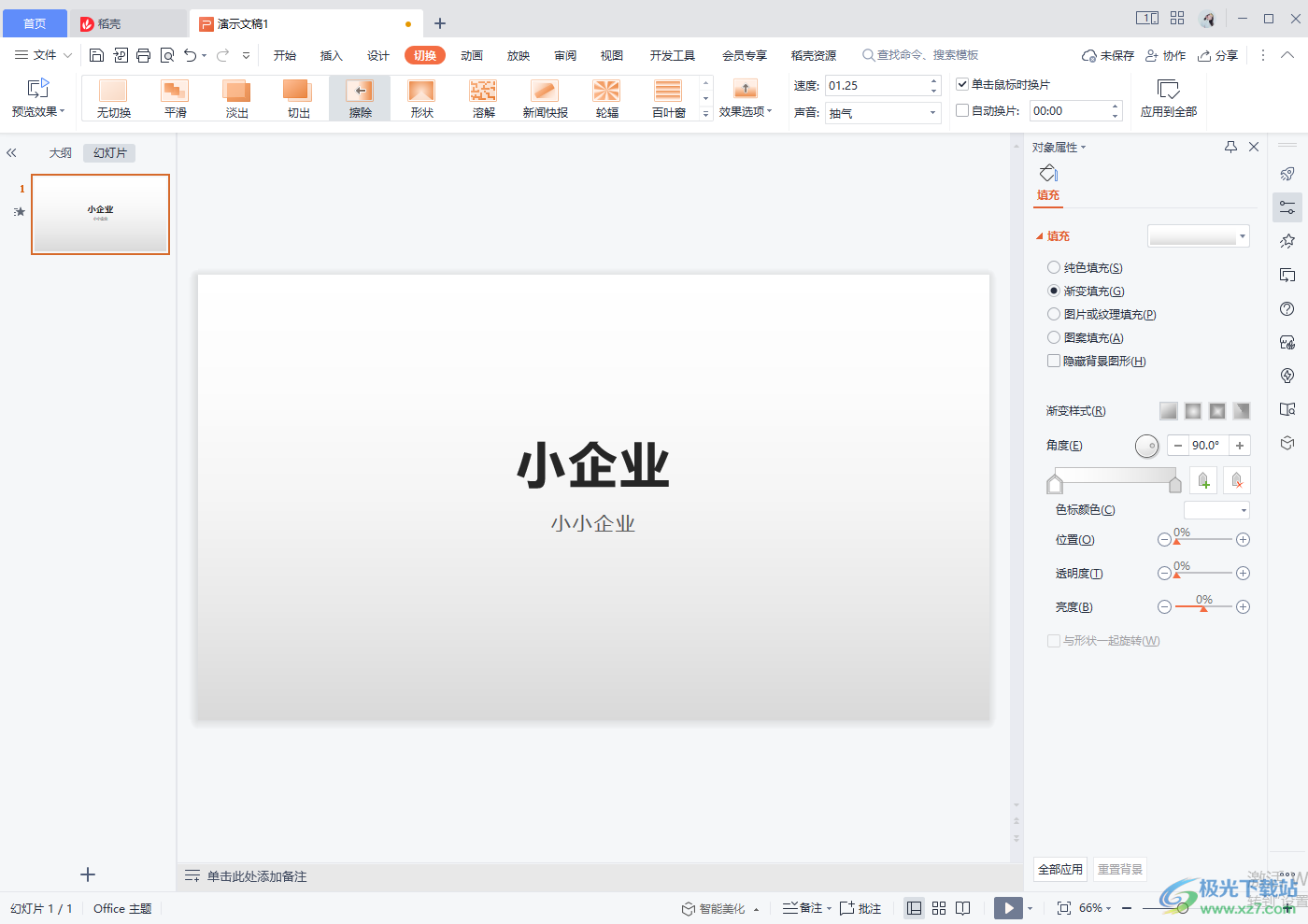Remove gradient stop with delete icon

coord(1237,480)
